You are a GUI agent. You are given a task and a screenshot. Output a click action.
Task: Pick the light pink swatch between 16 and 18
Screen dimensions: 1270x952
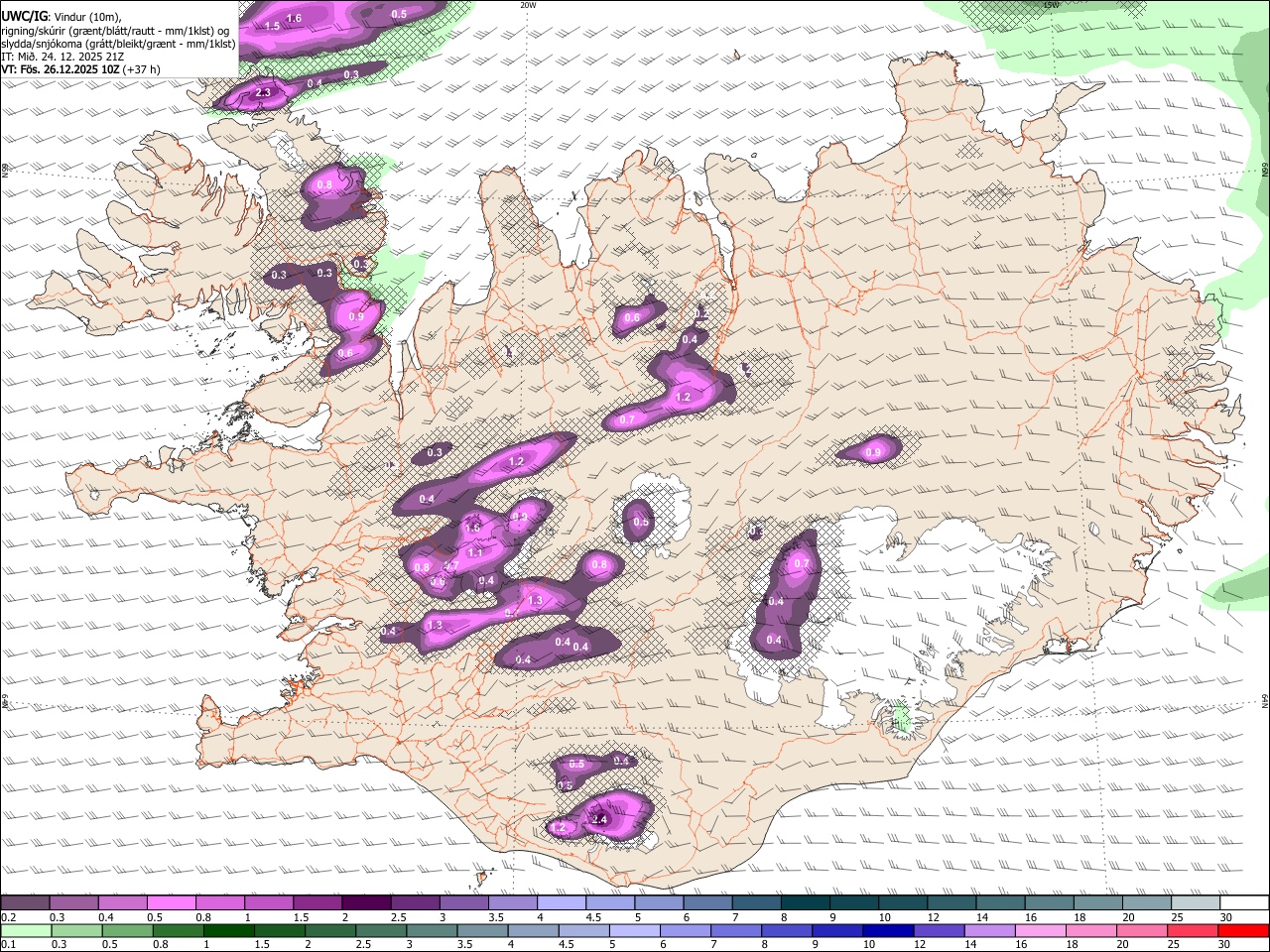(x=1040, y=930)
